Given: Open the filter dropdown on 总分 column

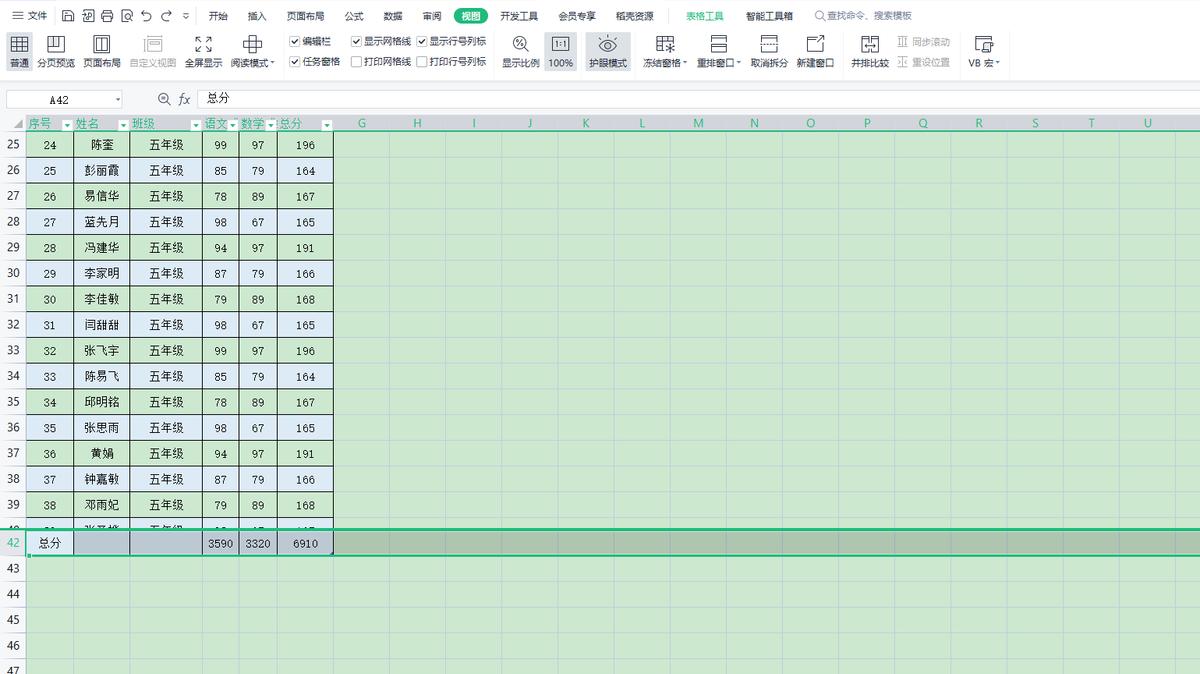Looking at the screenshot, I should click(327, 123).
